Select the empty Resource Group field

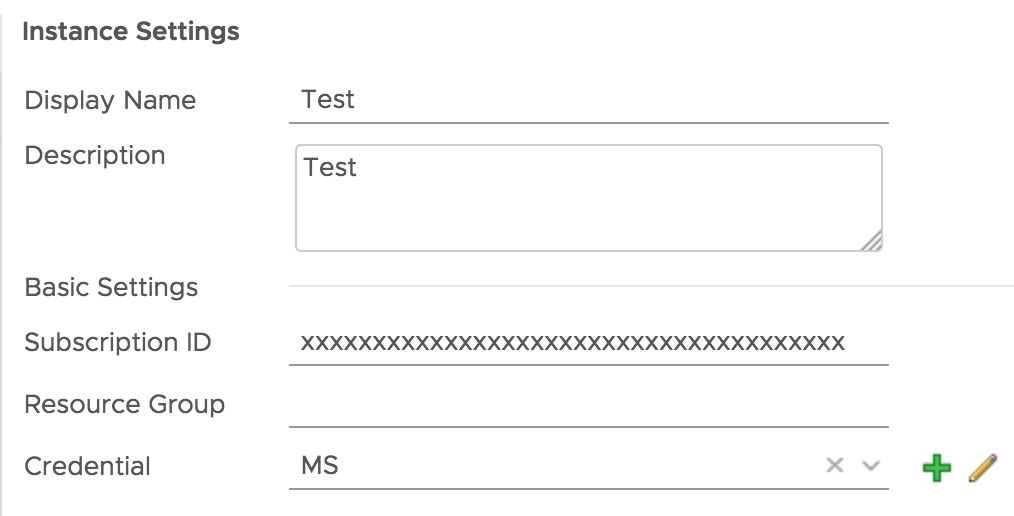tap(588, 405)
